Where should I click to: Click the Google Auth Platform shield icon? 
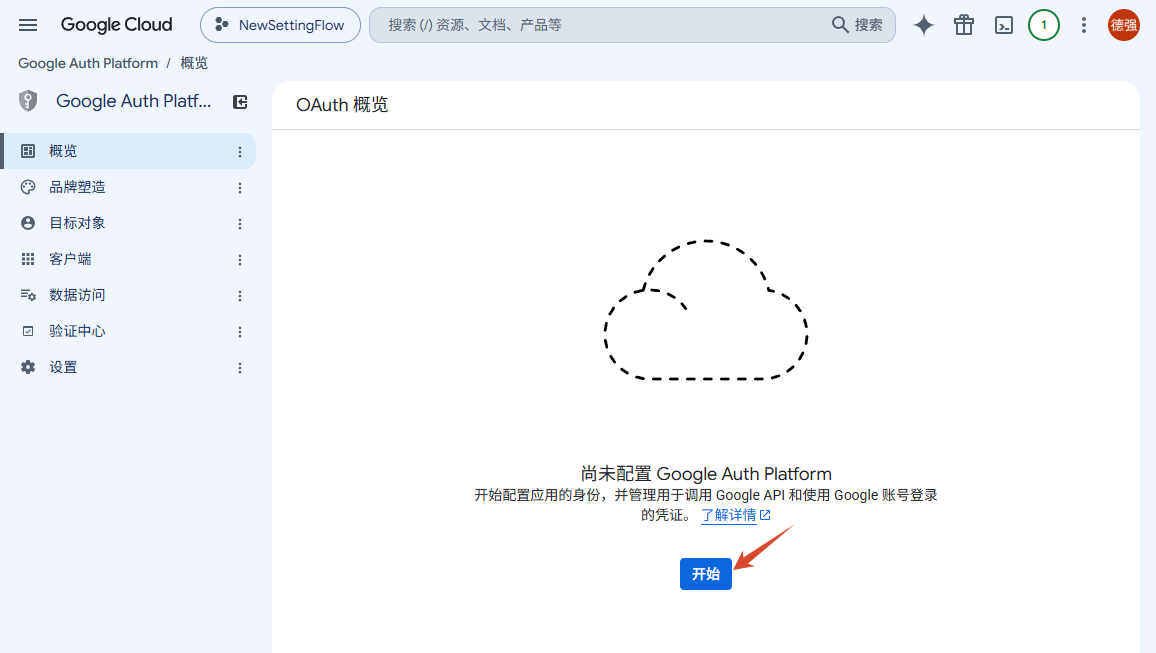[x=28, y=101]
